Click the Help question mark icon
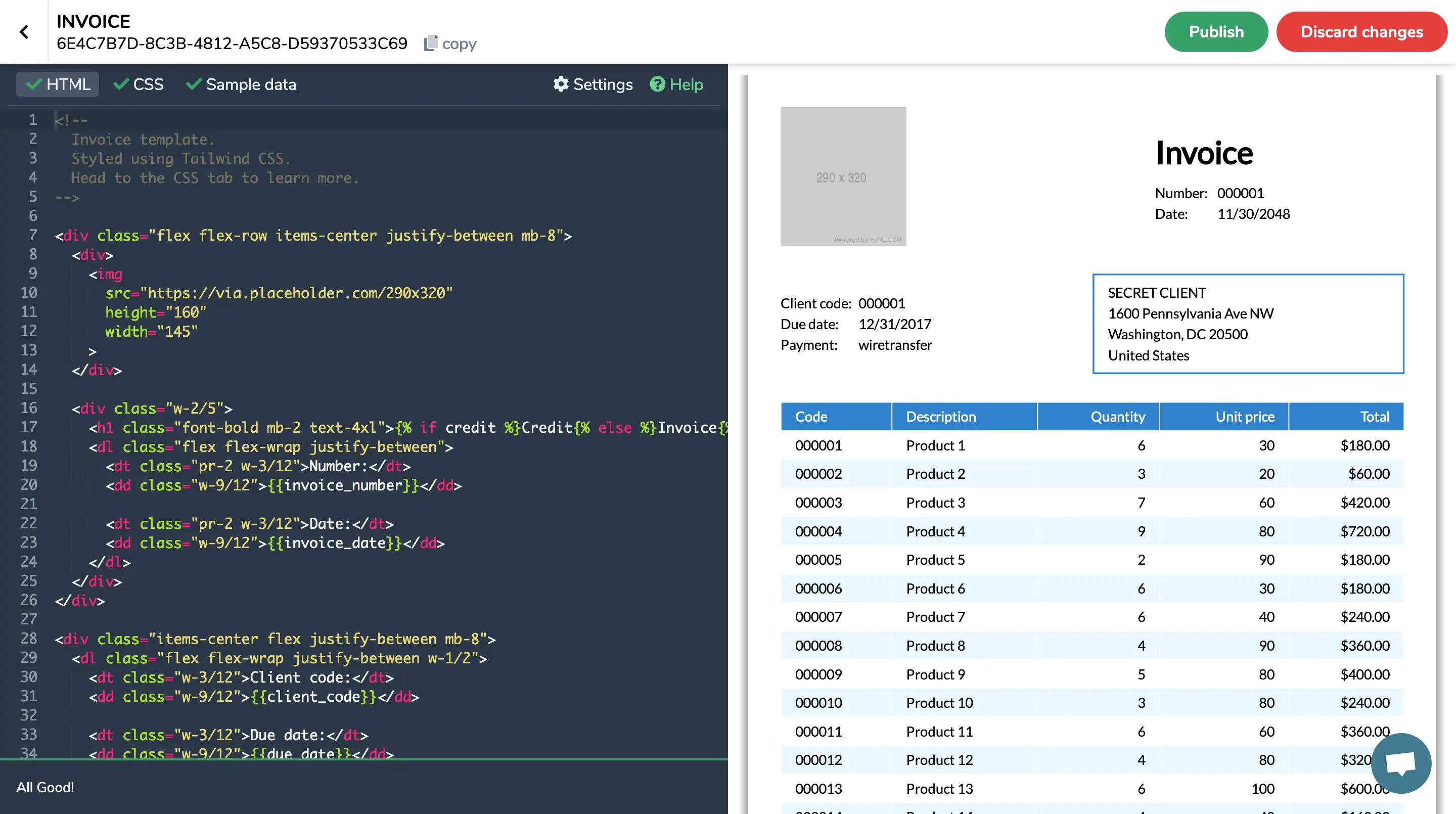The image size is (1456, 814). (x=657, y=84)
